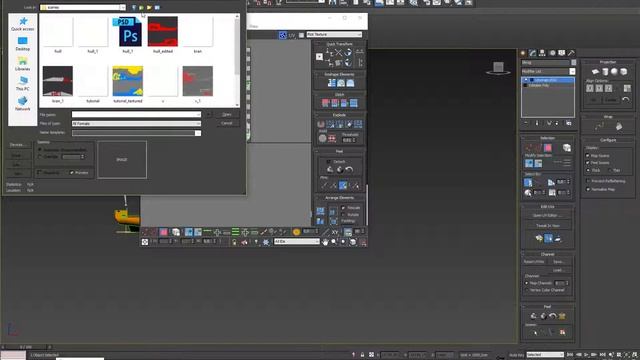Select polygon sub-object mode in UV editor toolbar
Viewport: 640px width, 360px height.
(163, 232)
